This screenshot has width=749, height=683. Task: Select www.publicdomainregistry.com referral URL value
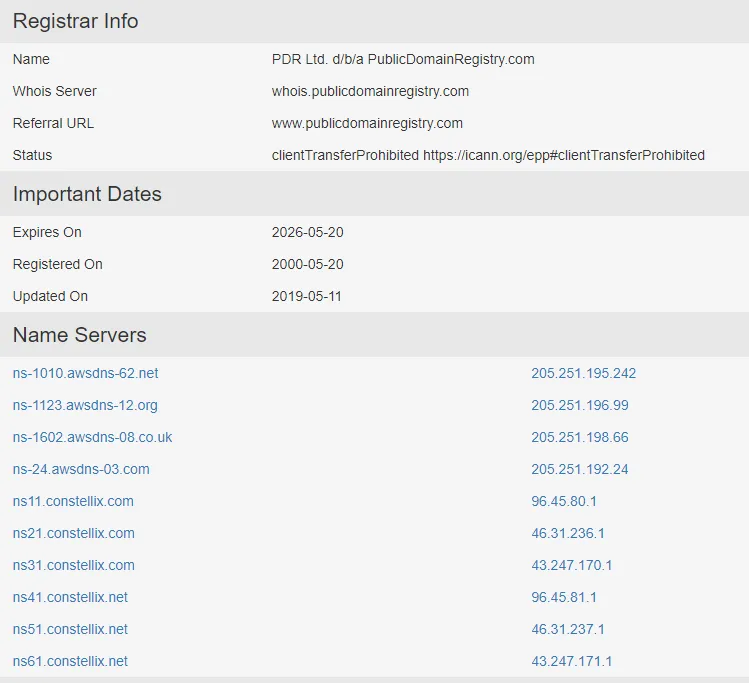(x=367, y=123)
